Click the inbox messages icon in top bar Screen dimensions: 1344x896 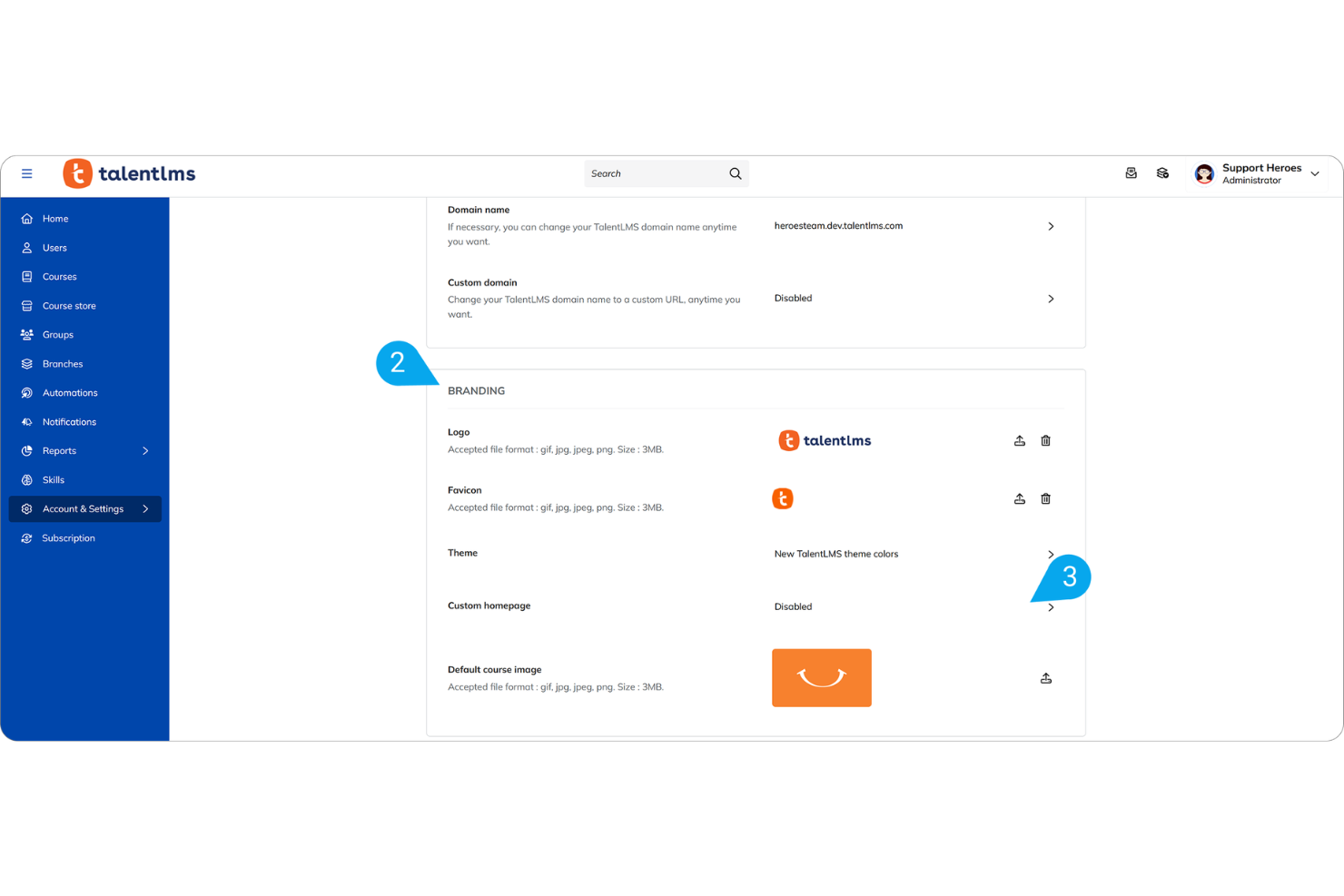1131,172
